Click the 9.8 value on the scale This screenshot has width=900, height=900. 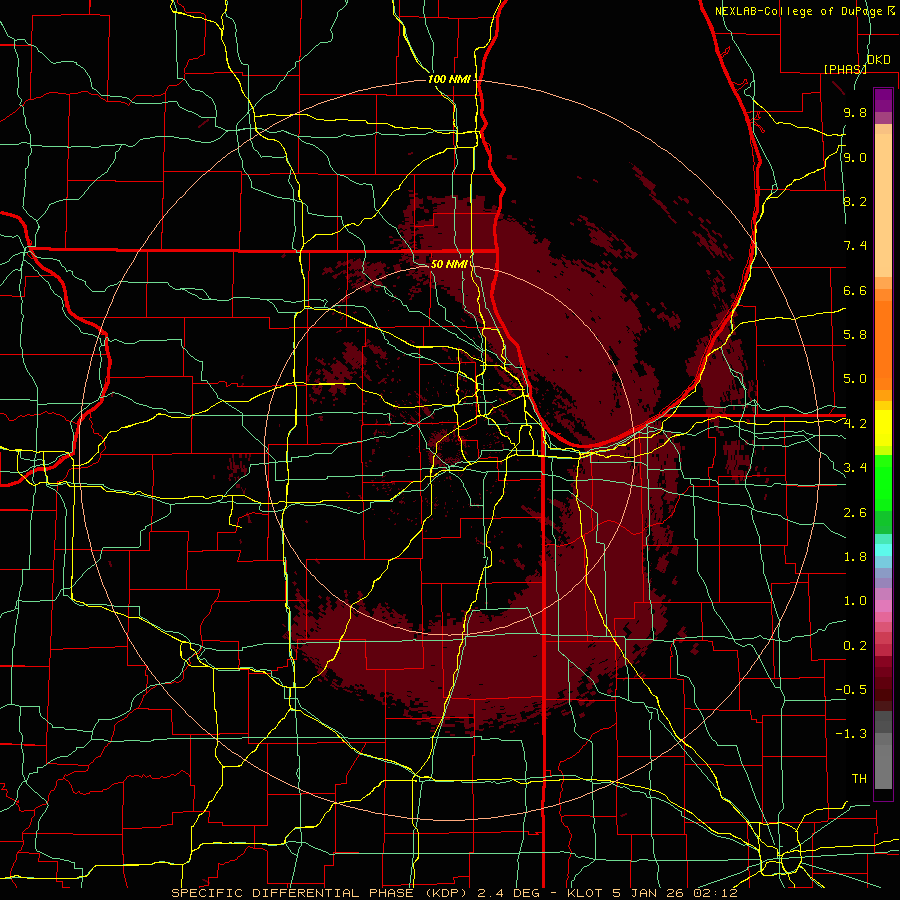click(x=855, y=113)
